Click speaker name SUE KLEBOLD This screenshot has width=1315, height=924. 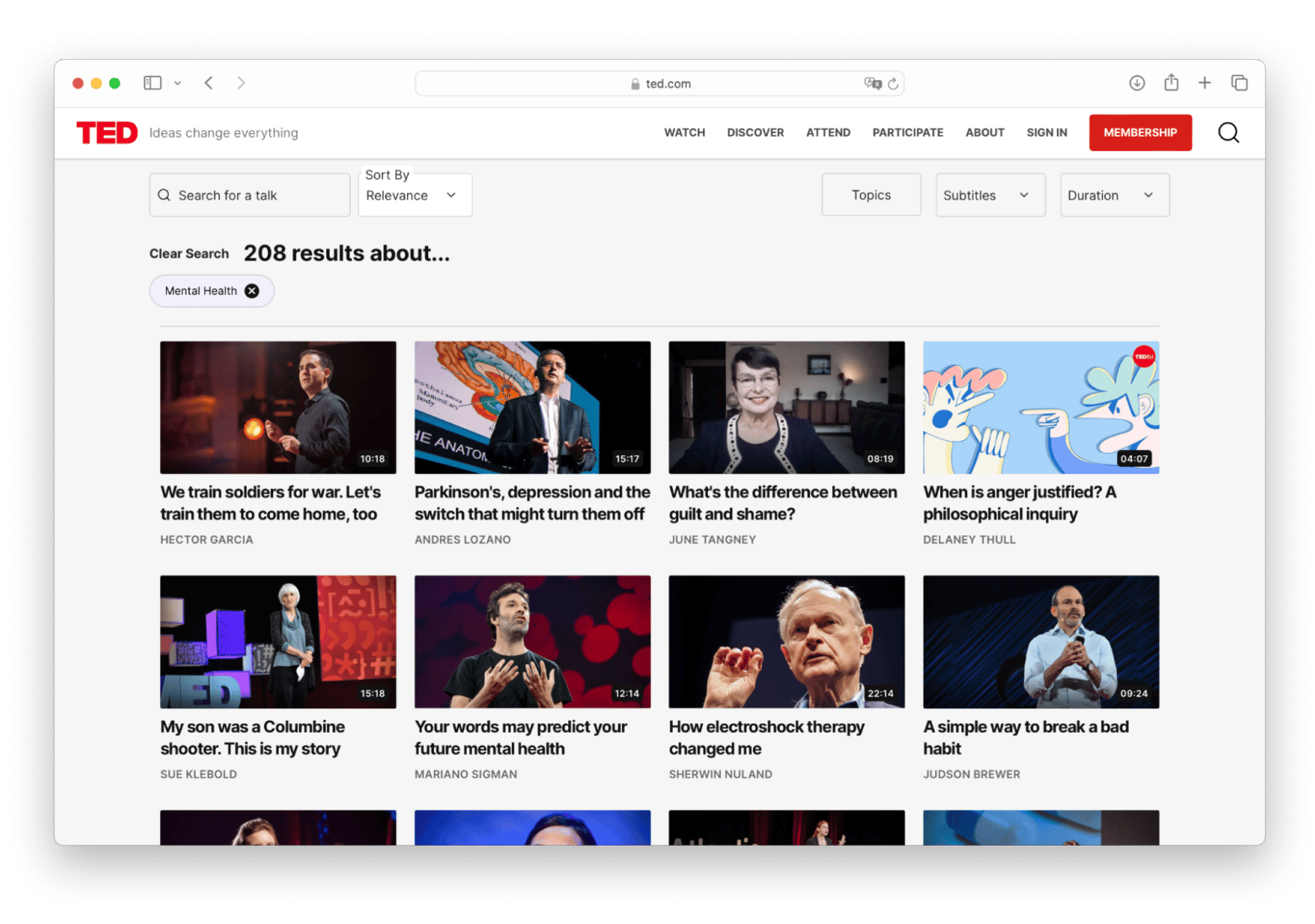199,774
